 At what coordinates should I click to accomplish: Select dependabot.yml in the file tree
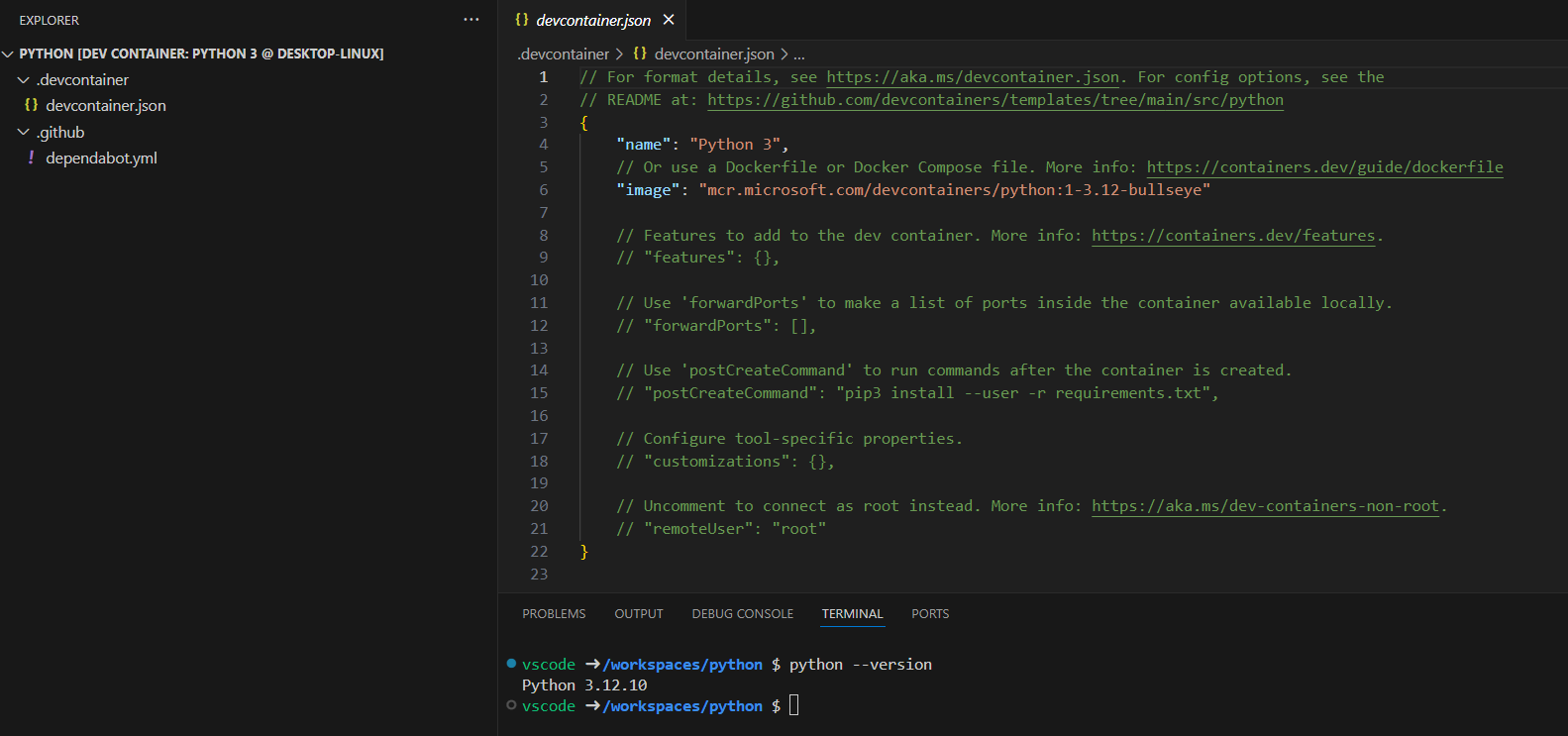[x=101, y=158]
